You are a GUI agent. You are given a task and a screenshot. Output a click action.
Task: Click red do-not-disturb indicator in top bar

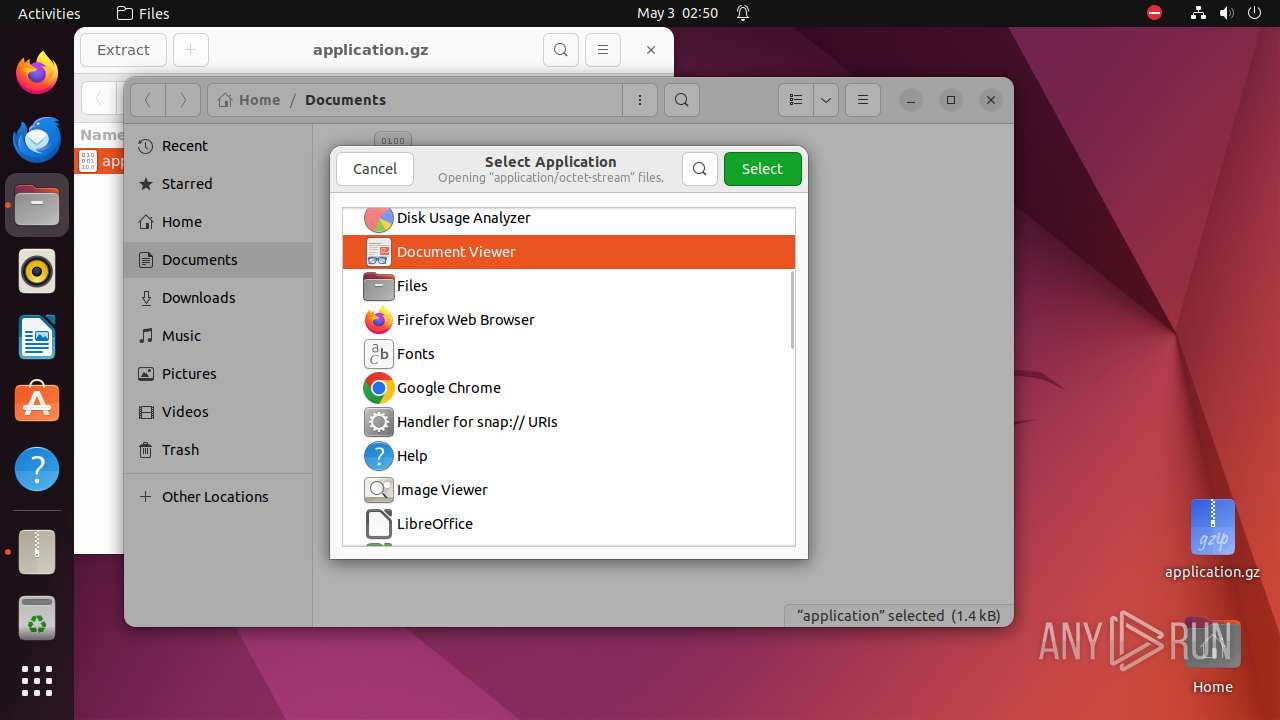point(1155,13)
